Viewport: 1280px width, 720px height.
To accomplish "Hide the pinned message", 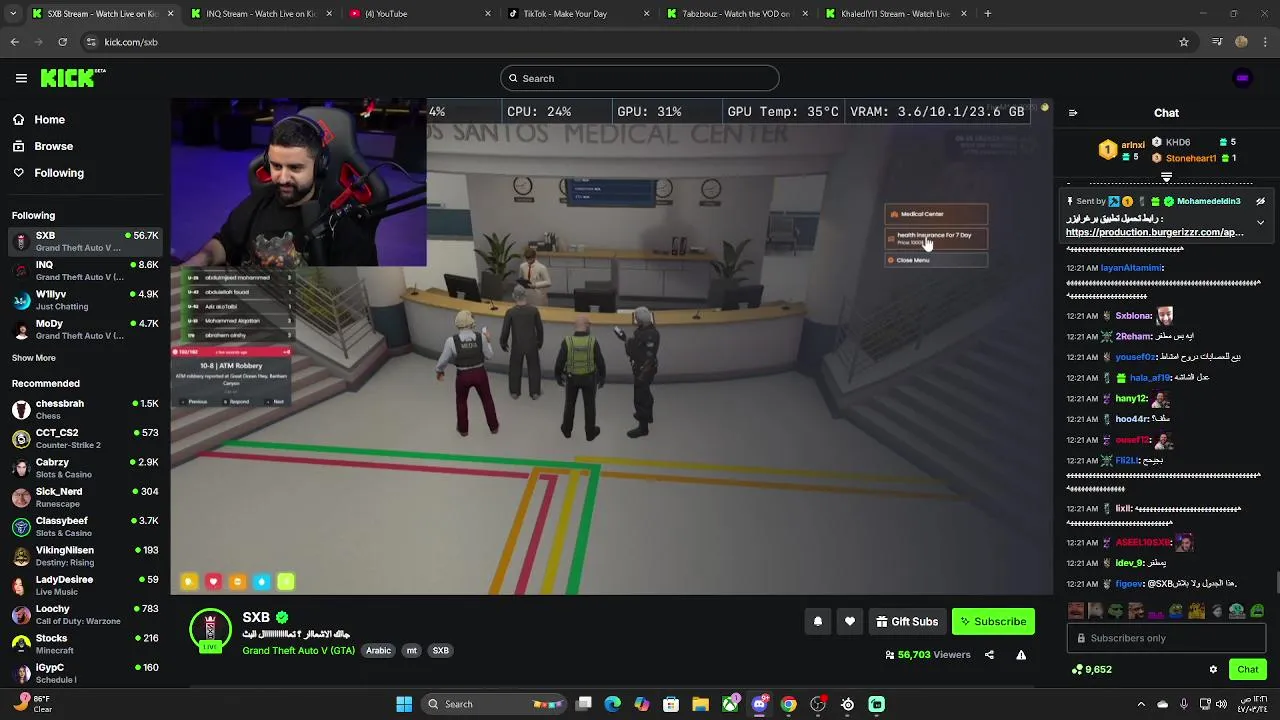I will click(1260, 201).
